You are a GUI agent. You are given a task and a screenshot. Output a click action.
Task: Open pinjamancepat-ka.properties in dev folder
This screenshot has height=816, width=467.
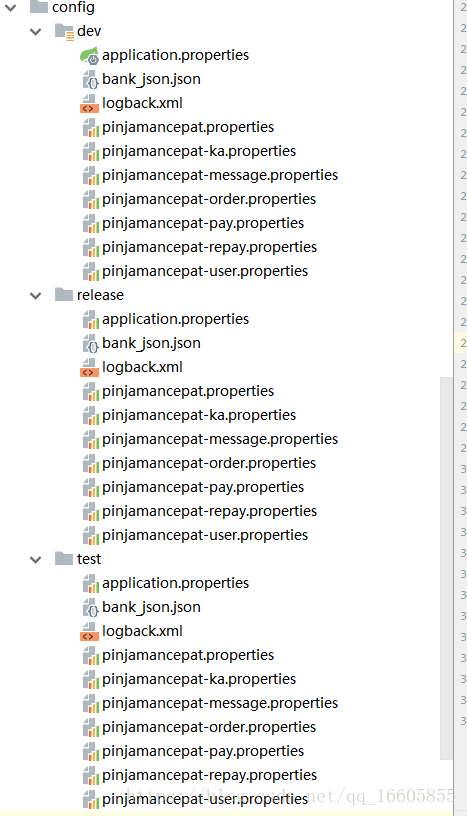pyautogui.click(x=199, y=151)
